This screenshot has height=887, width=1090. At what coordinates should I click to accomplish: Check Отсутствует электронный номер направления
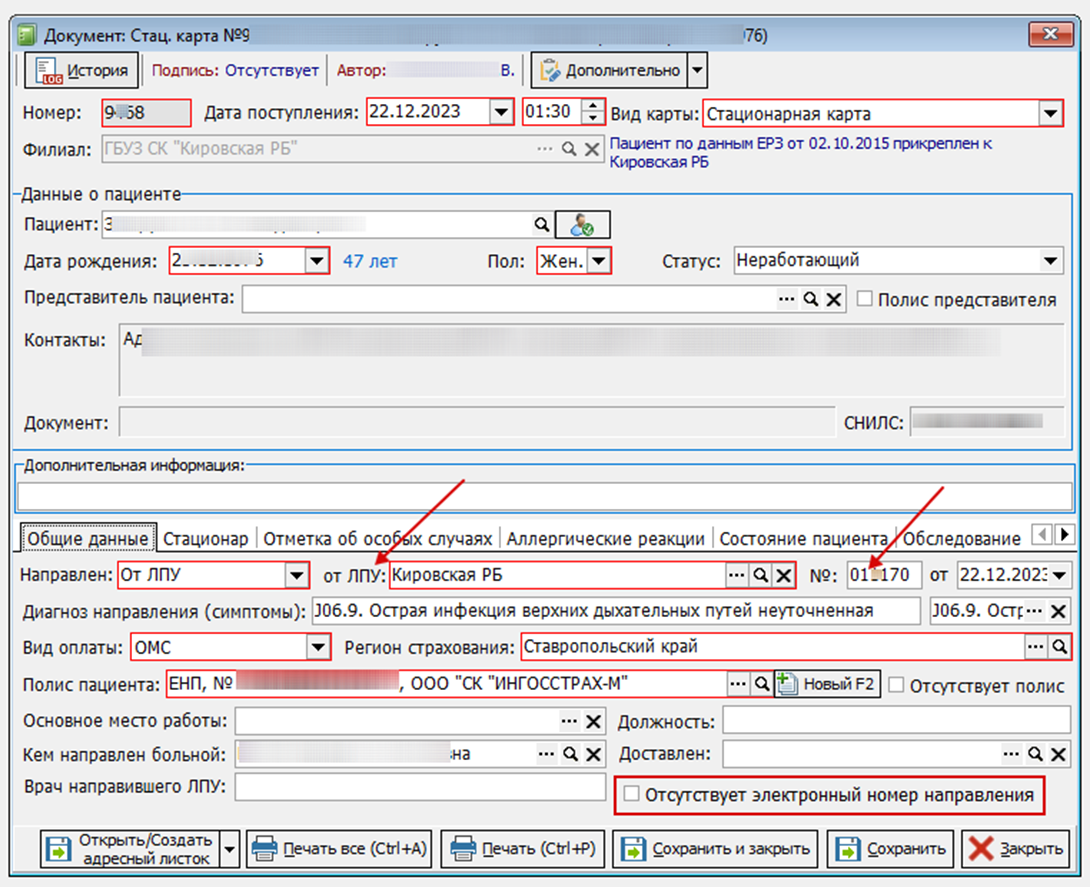pyautogui.click(x=631, y=794)
